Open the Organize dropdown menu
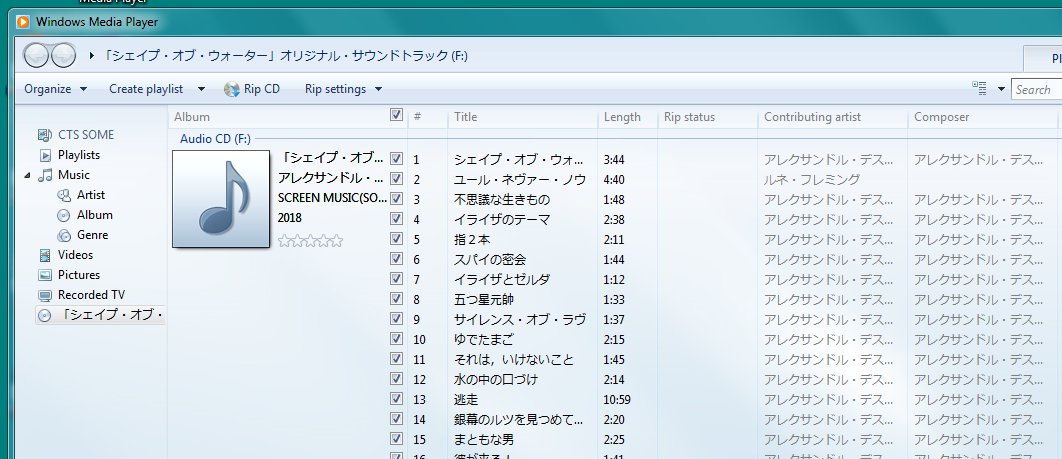 click(x=56, y=89)
